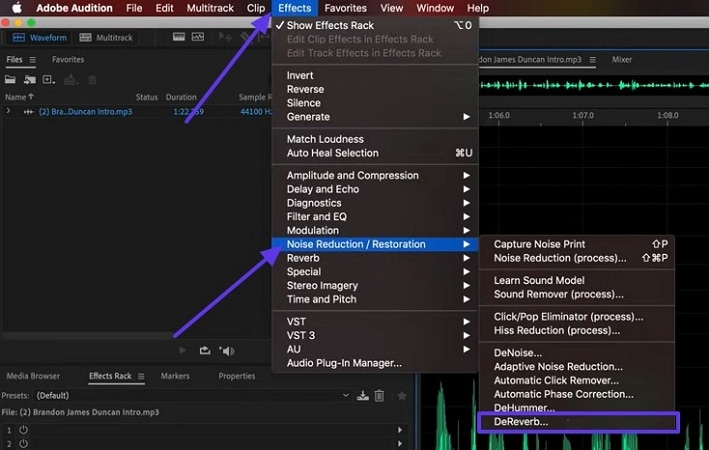
Task: Expand Time and Pitch submenu
Action: (375, 299)
